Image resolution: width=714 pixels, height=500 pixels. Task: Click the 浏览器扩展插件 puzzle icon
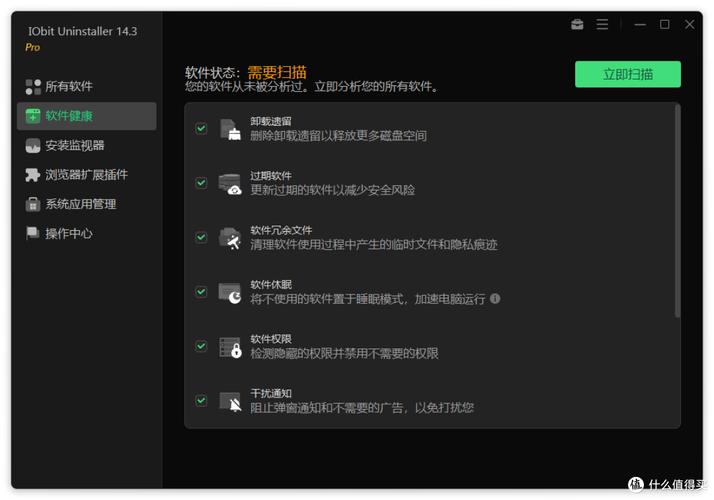coord(33,175)
